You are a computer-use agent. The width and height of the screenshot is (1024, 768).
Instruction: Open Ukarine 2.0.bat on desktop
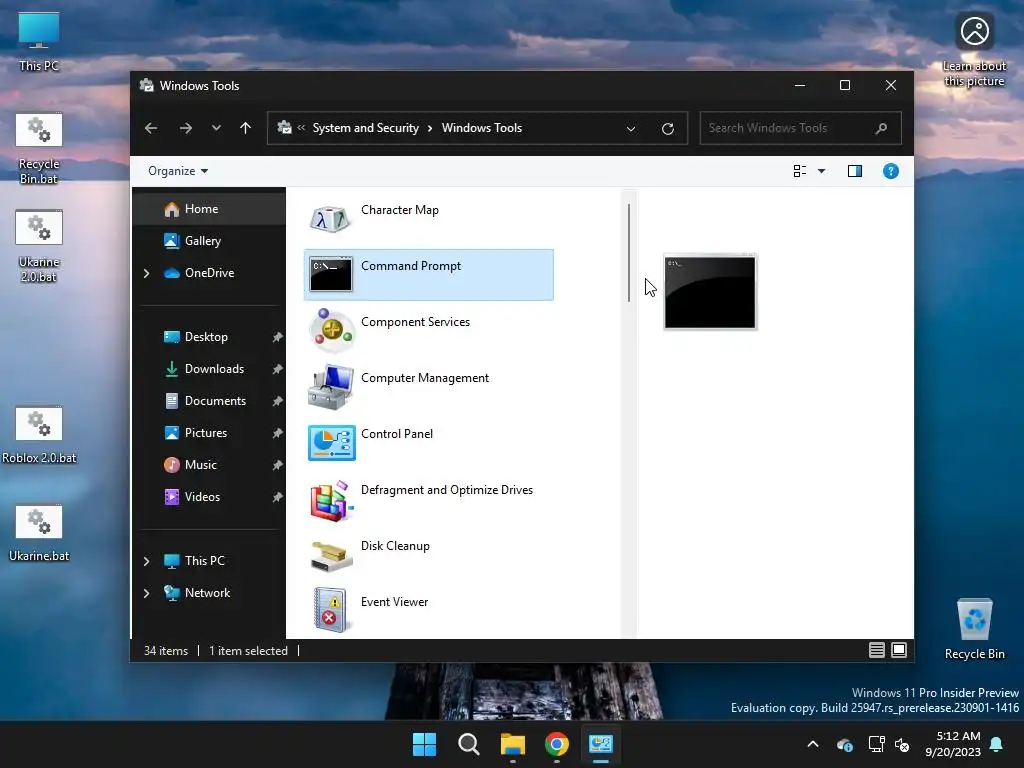(x=39, y=246)
